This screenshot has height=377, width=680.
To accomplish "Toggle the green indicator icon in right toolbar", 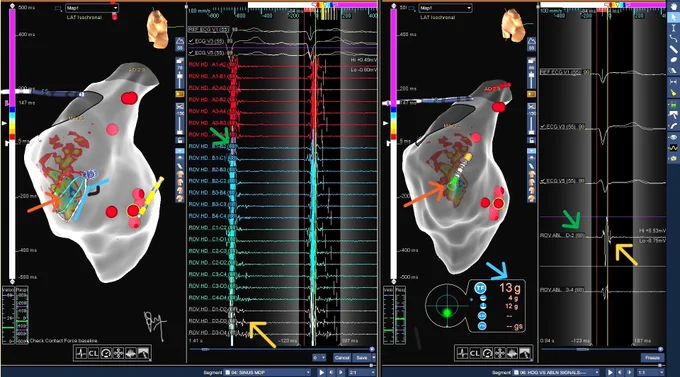I will 673,104.
